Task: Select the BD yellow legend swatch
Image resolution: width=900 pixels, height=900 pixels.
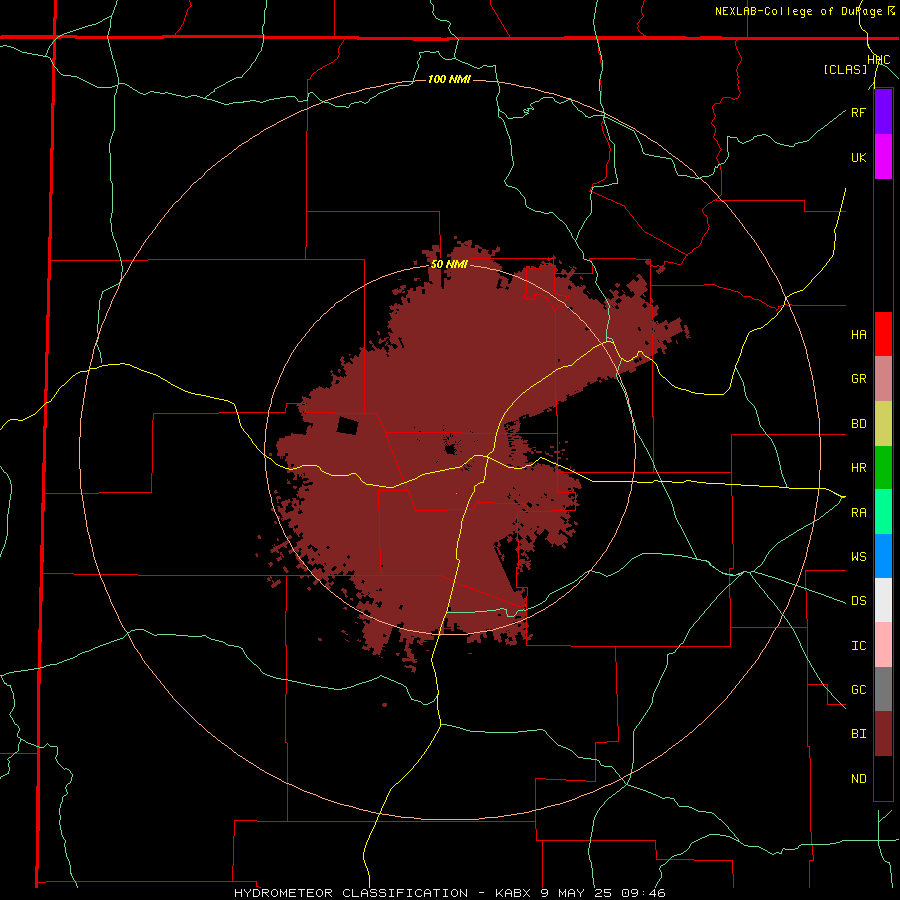Action: tap(883, 424)
